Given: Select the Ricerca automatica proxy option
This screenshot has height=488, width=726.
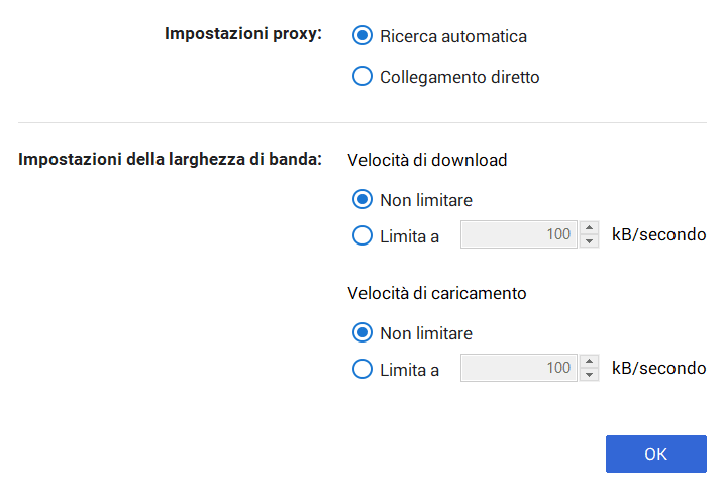Looking at the screenshot, I should tap(362, 36).
